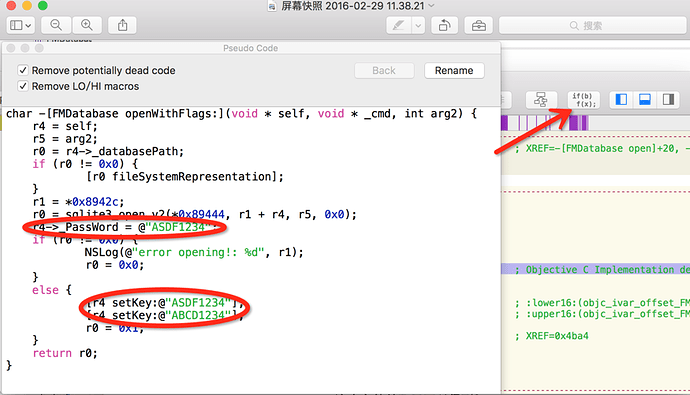Click the Back button

[x=384, y=70]
